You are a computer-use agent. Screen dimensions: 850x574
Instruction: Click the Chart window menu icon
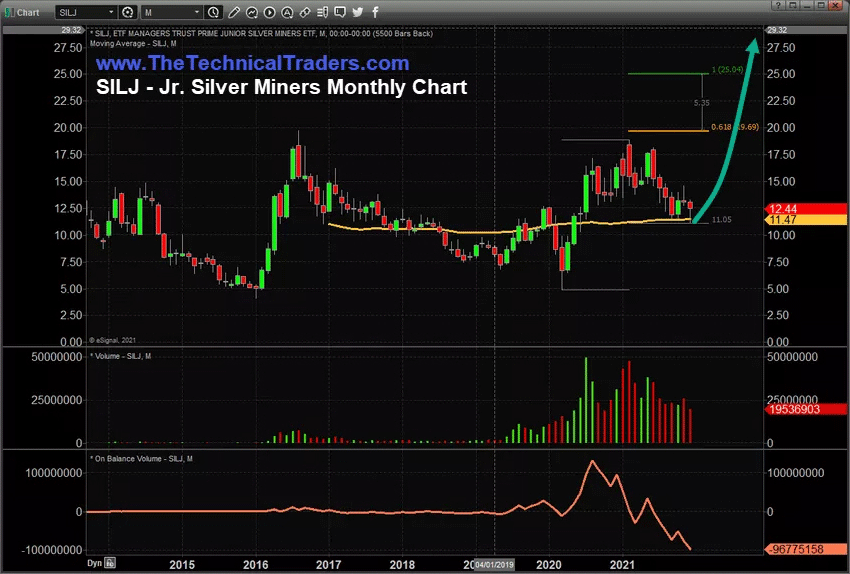tap(12, 13)
